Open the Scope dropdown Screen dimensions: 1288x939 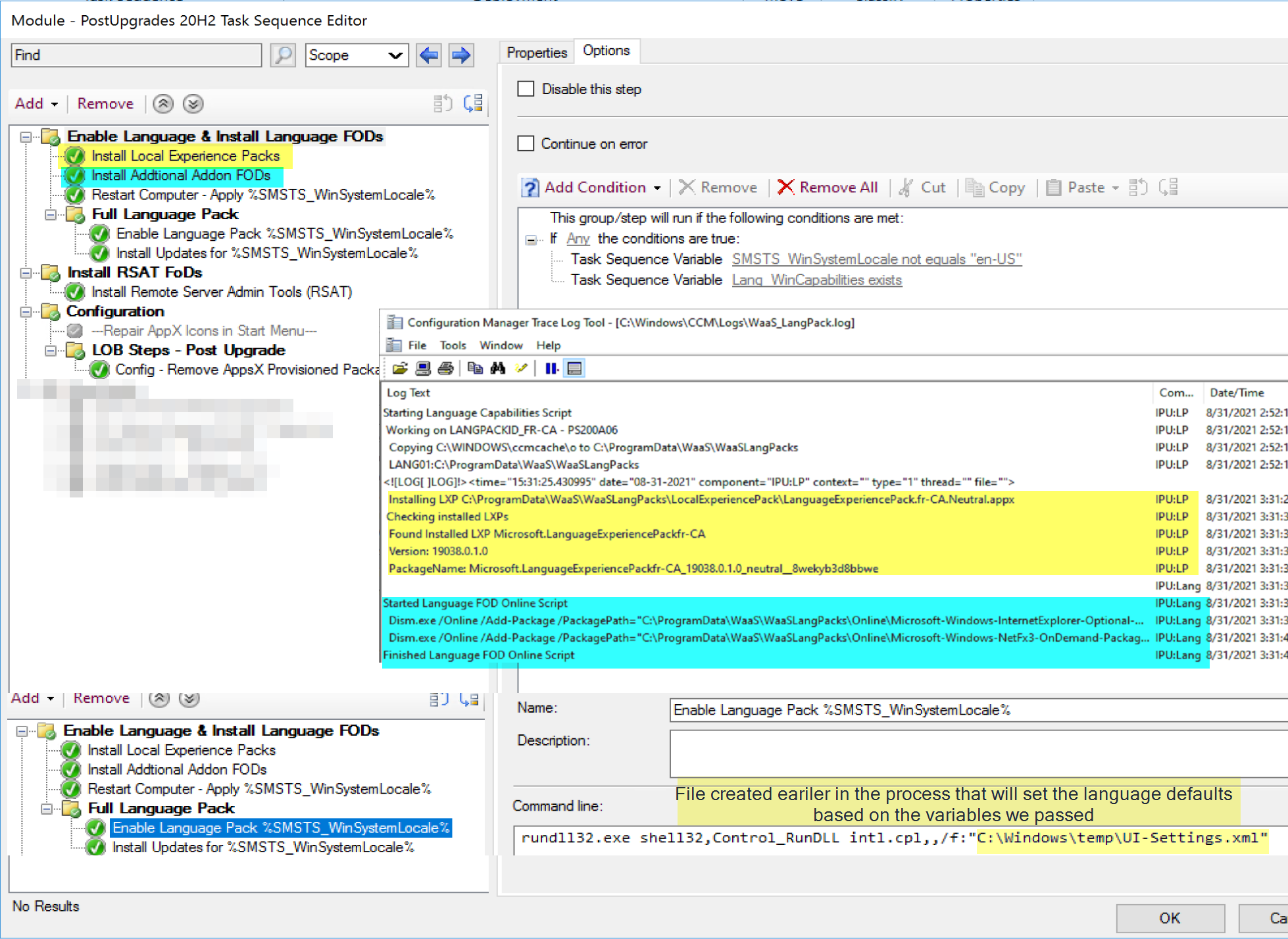(x=357, y=55)
